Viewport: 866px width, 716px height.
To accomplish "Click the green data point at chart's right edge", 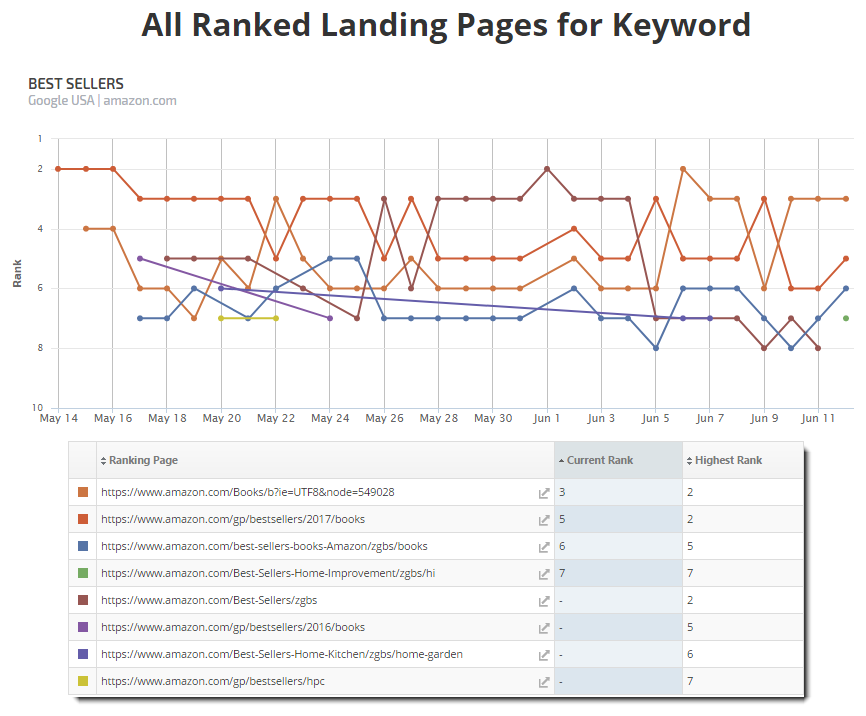I will [x=846, y=318].
